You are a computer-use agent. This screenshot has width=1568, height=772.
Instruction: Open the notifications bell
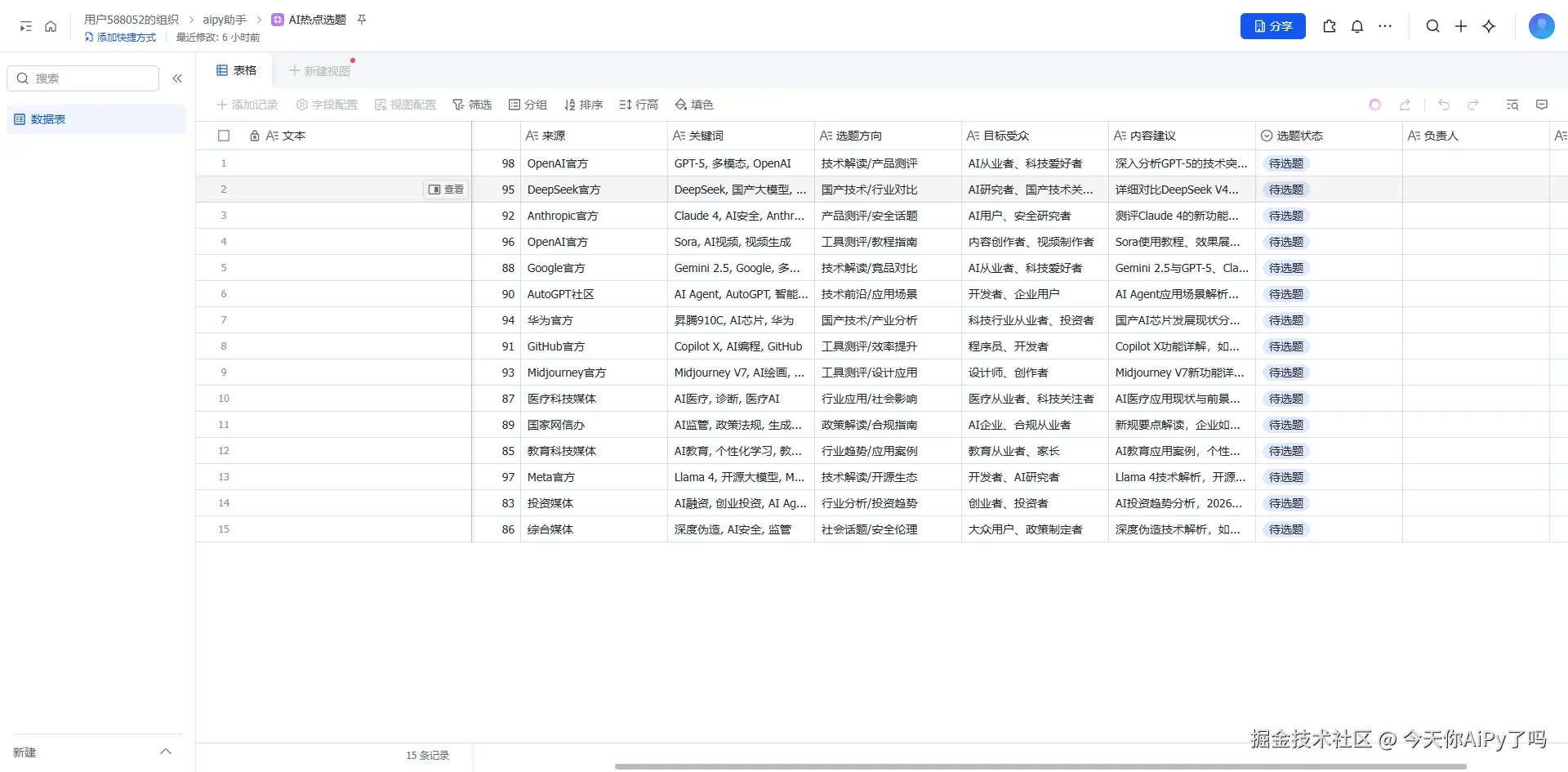click(x=1357, y=26)
